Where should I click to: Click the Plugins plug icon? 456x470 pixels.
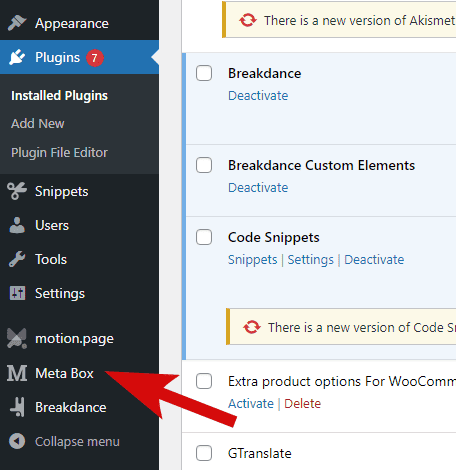[17, 57]
